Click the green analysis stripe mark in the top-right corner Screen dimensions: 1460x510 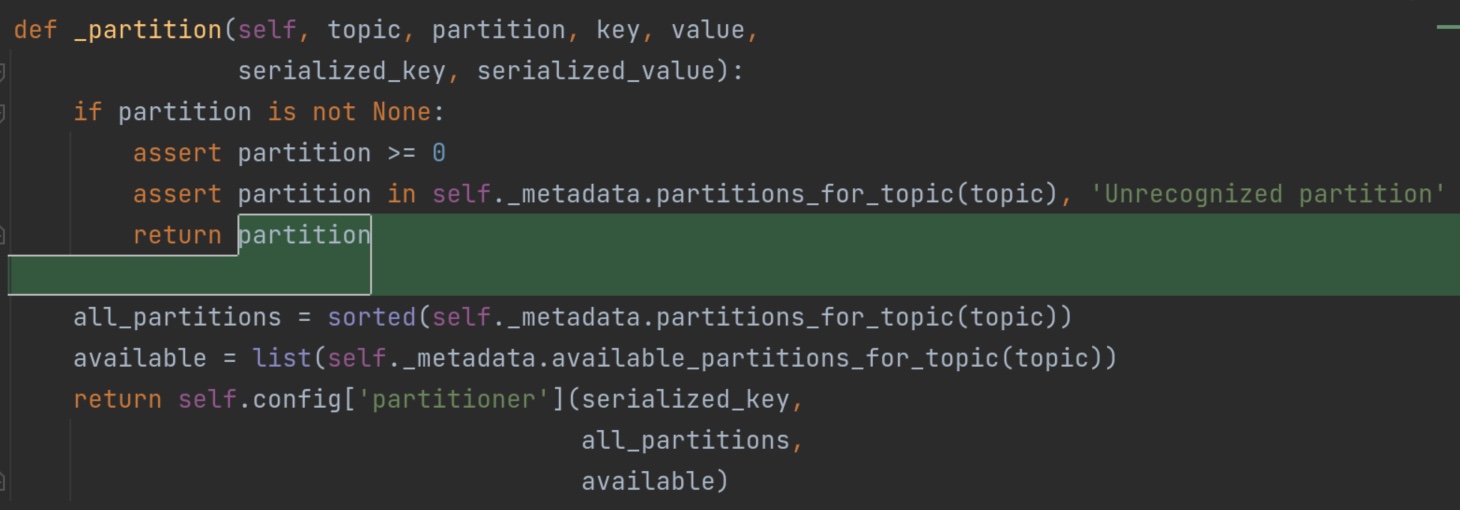[1448, 27]
